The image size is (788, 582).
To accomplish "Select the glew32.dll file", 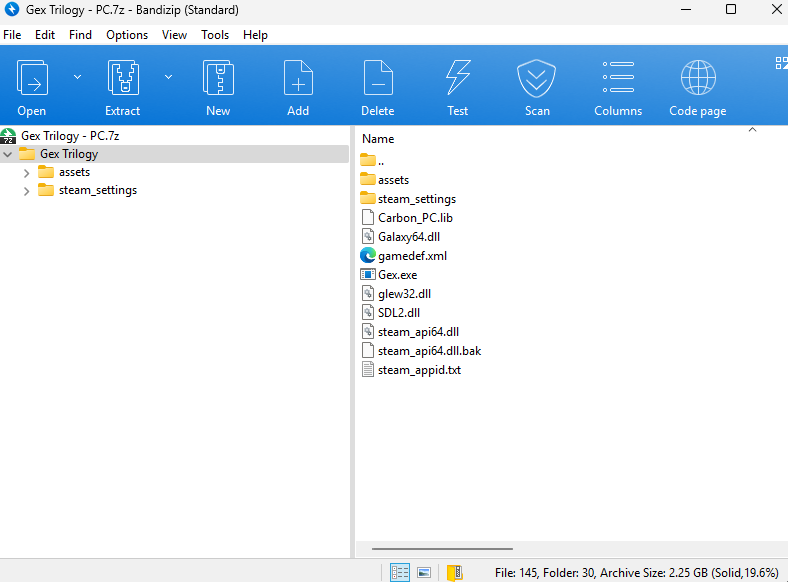I will (x=404, y=294).
